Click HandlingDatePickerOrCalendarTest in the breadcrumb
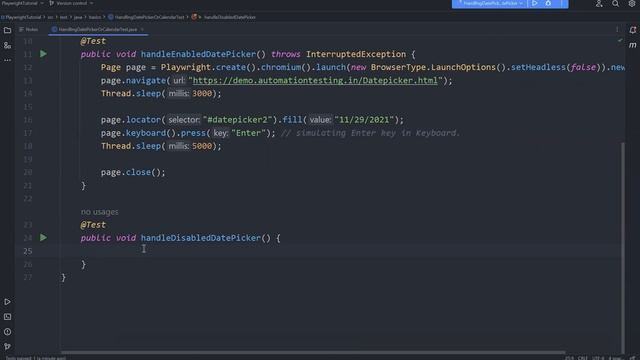640x360 pixels. click(x=149, y=17)
